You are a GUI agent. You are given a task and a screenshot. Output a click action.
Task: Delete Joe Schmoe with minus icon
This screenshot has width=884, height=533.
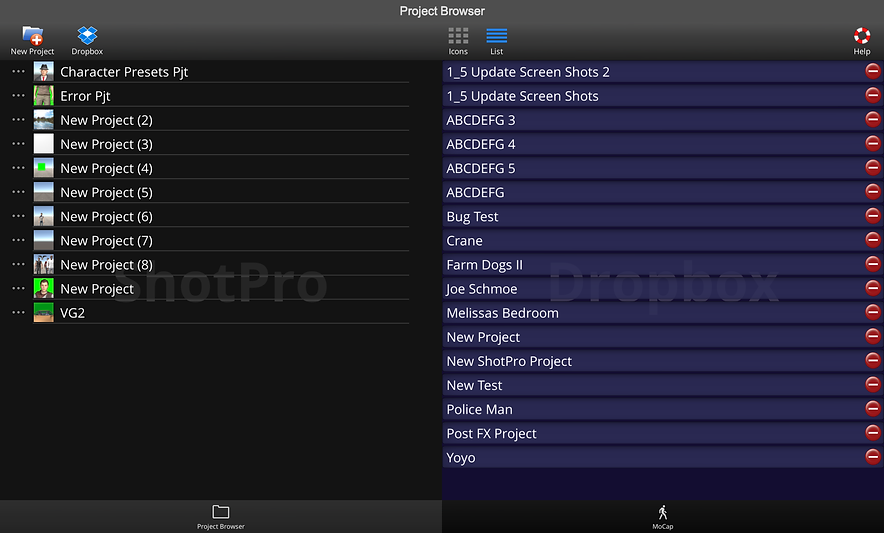tap(873, 288)
